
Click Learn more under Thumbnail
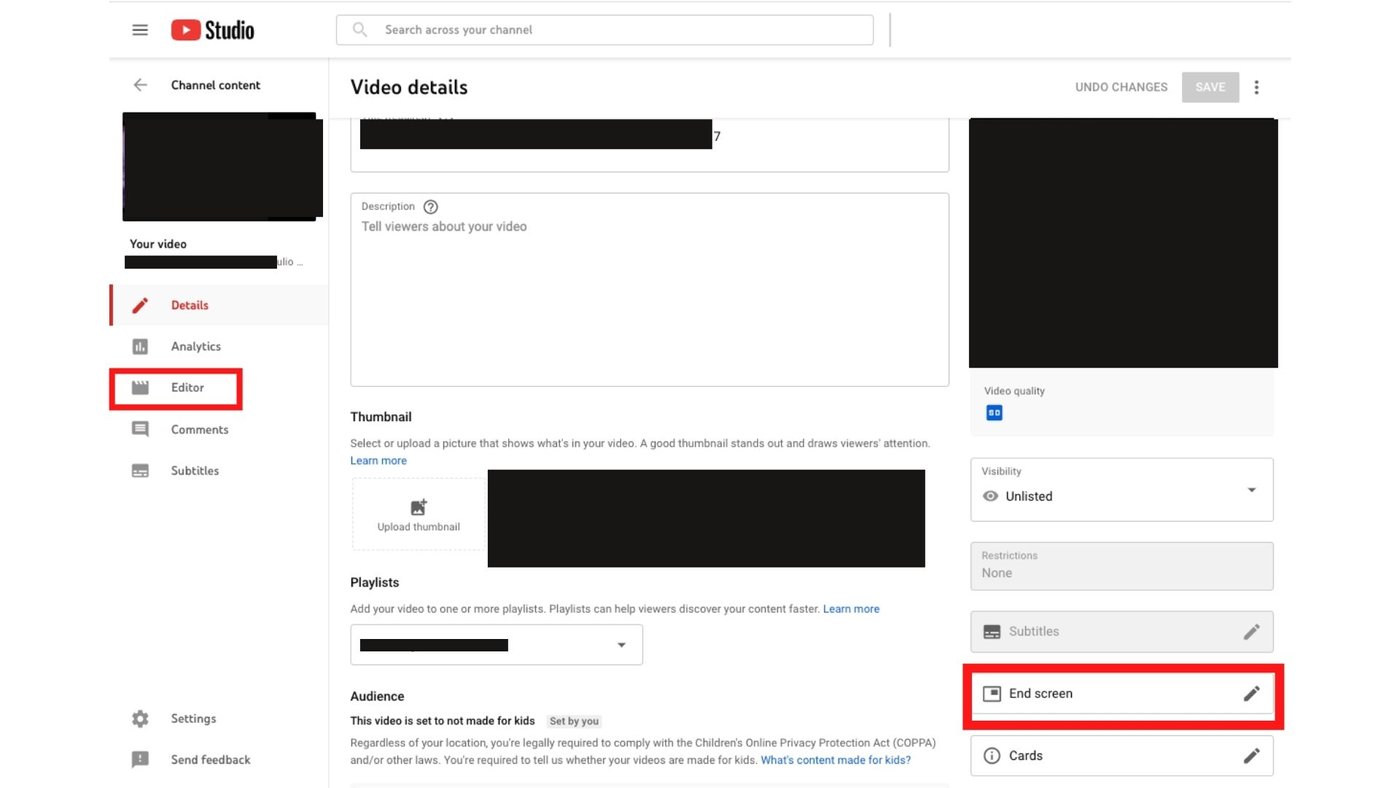[x=378, y=460]
